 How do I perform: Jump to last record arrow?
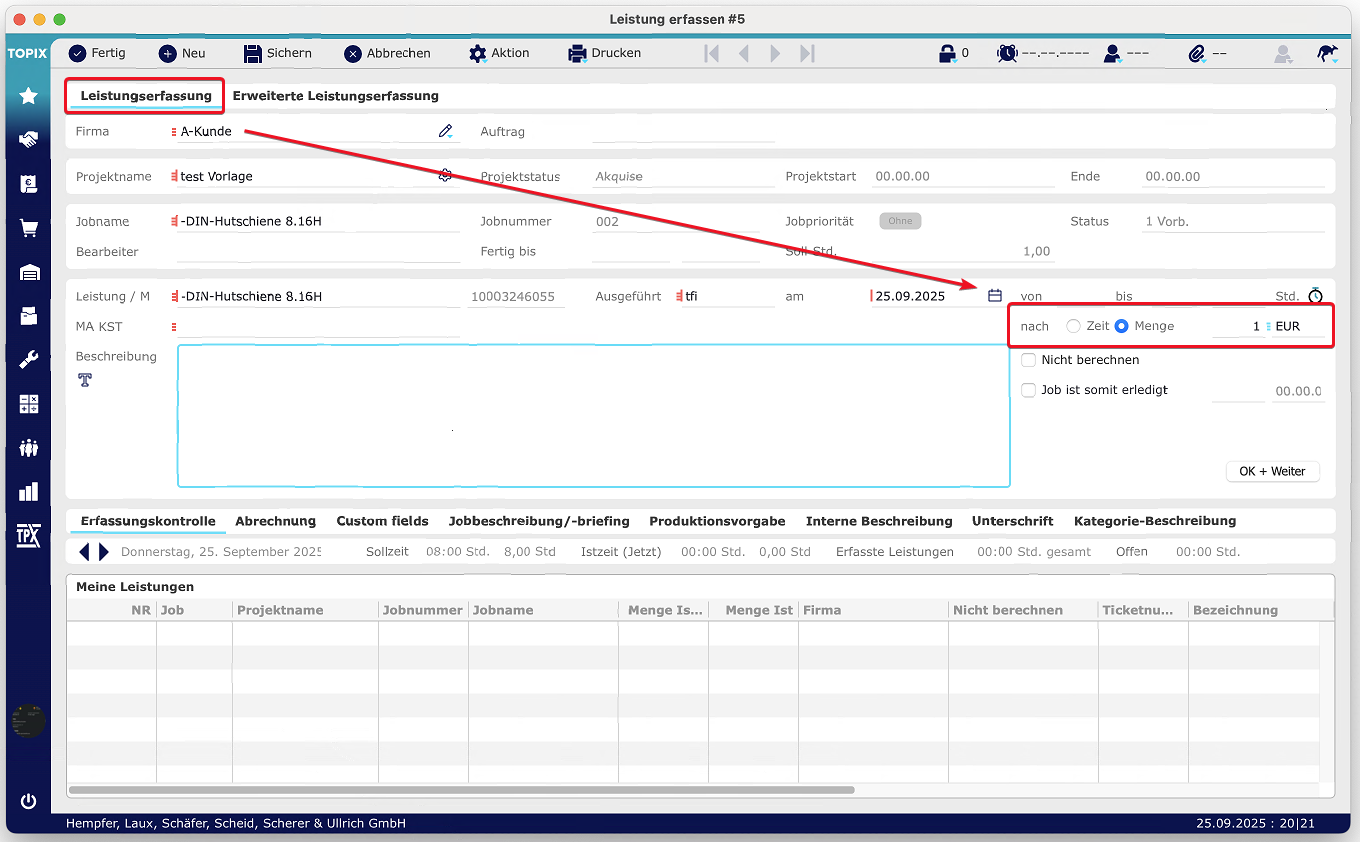[807, 53]
